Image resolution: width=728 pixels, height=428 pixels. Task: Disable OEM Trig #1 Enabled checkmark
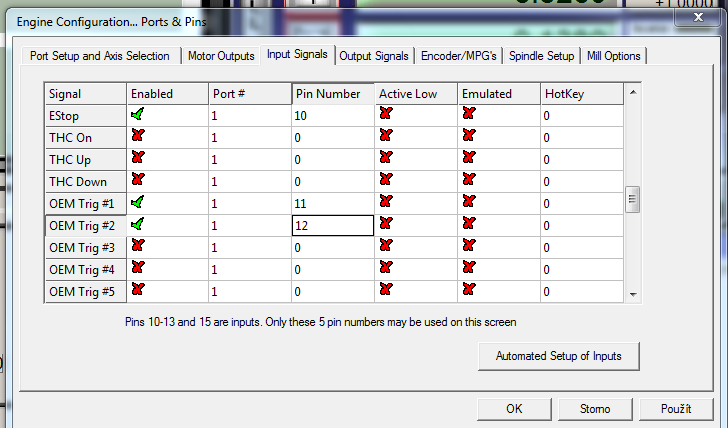pyautogui.click(x=137, y=202)
